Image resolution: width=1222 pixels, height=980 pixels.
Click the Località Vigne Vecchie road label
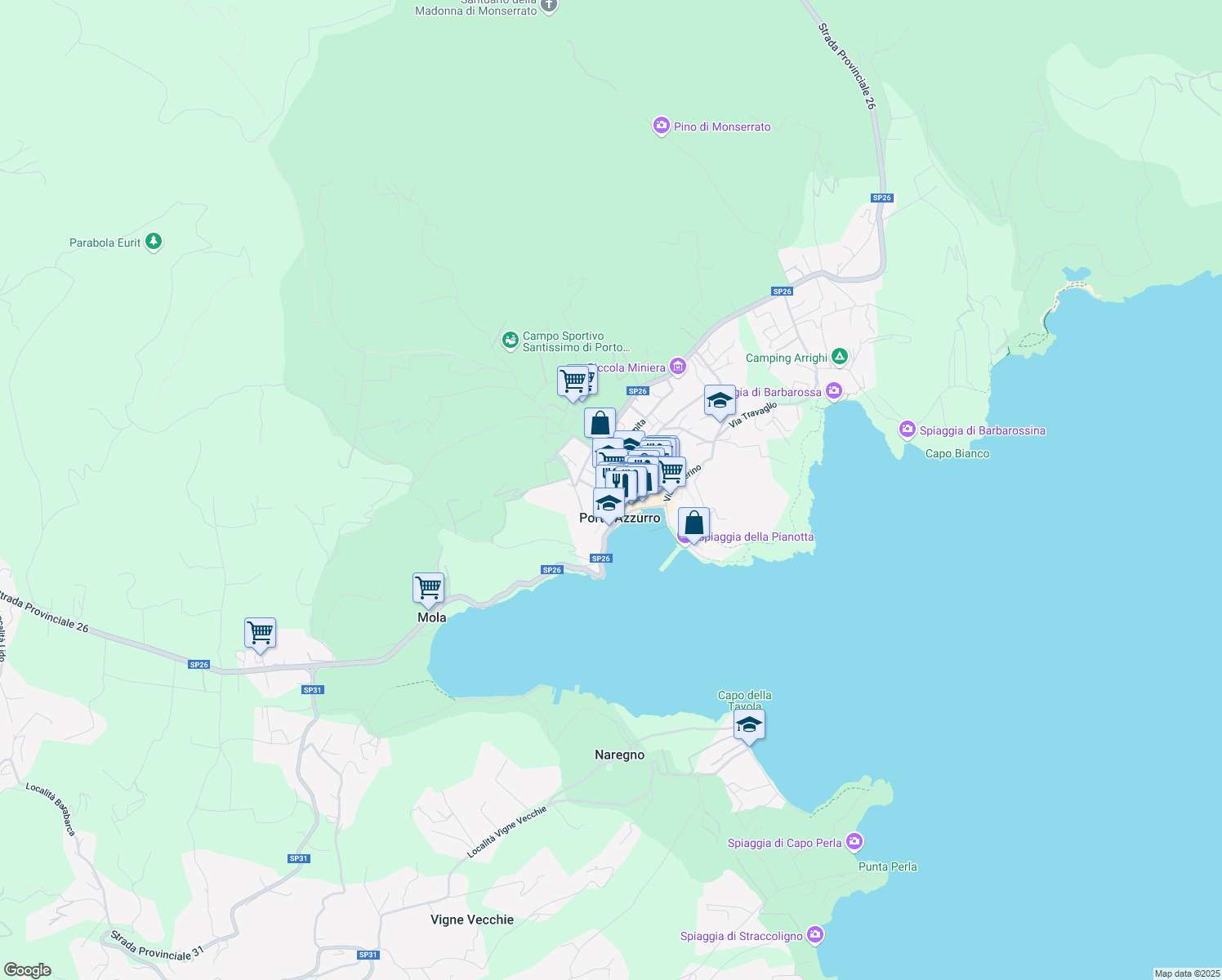[x=506, y=831]
